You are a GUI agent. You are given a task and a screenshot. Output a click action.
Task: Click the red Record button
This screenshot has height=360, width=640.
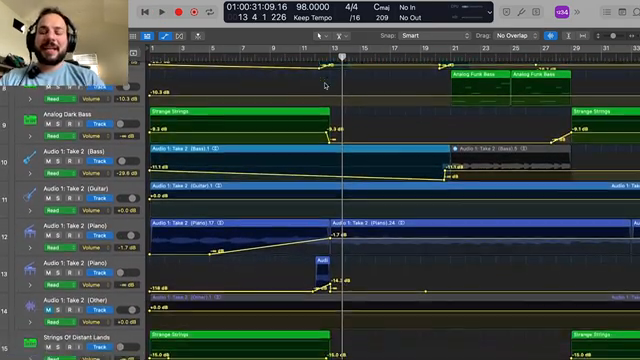point(178,12)
